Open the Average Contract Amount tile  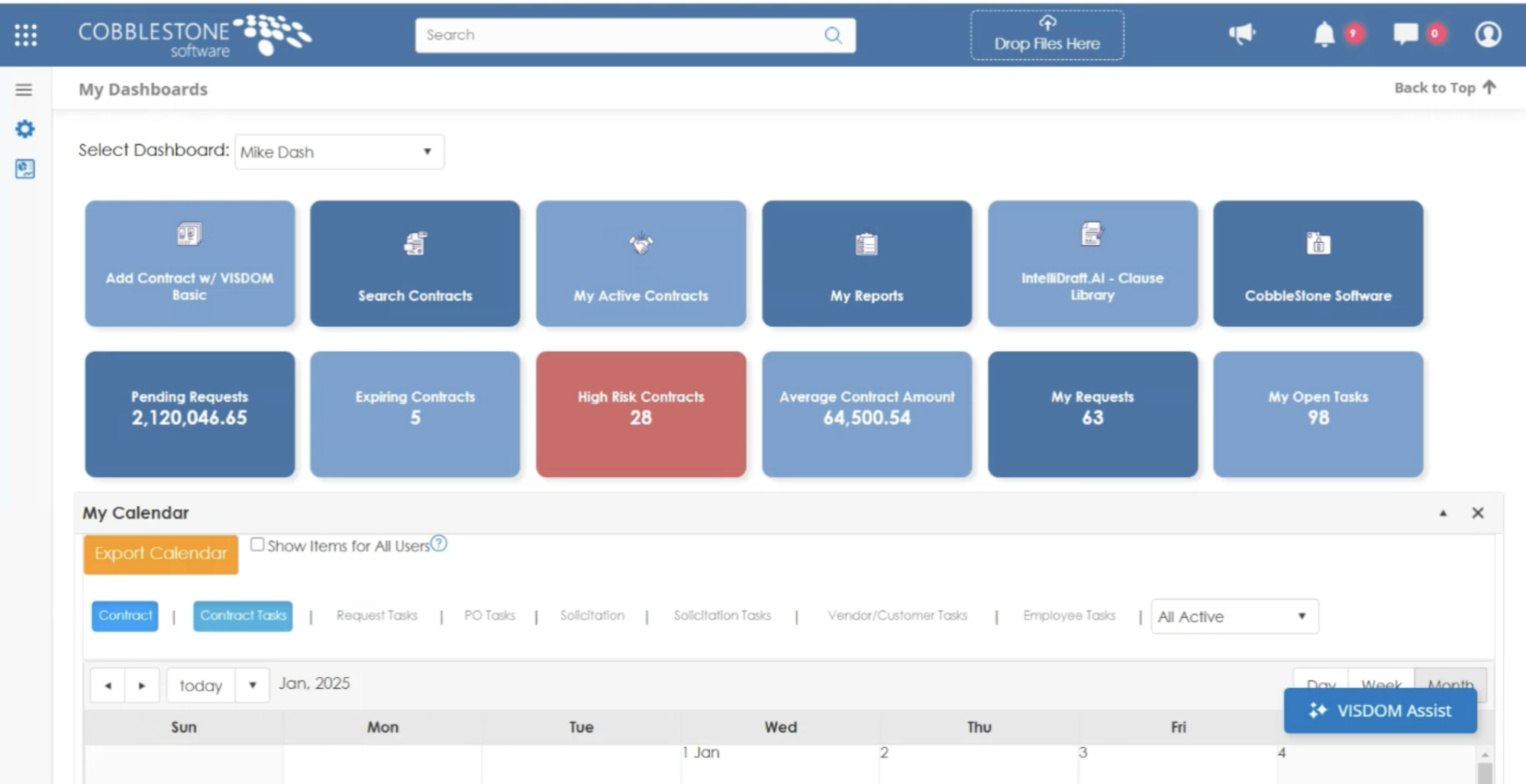pos(867,414)
